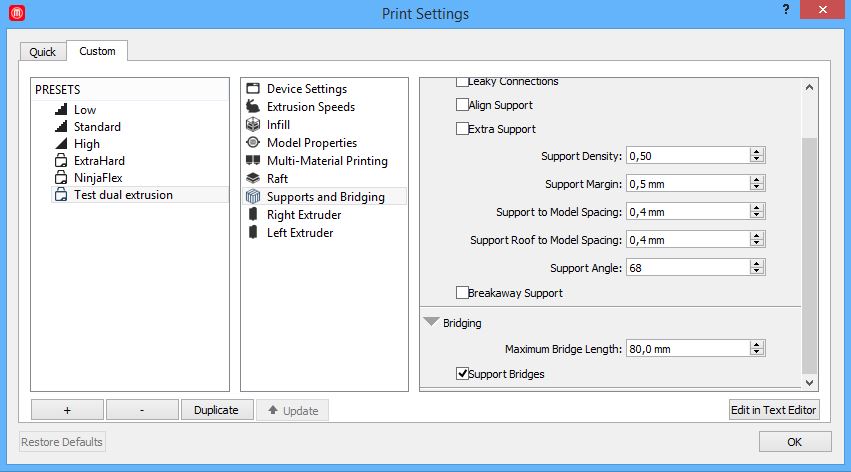The image size is (851, 472).
Task: Click the Model Properties icon
Action: click(x=253, y=143)
